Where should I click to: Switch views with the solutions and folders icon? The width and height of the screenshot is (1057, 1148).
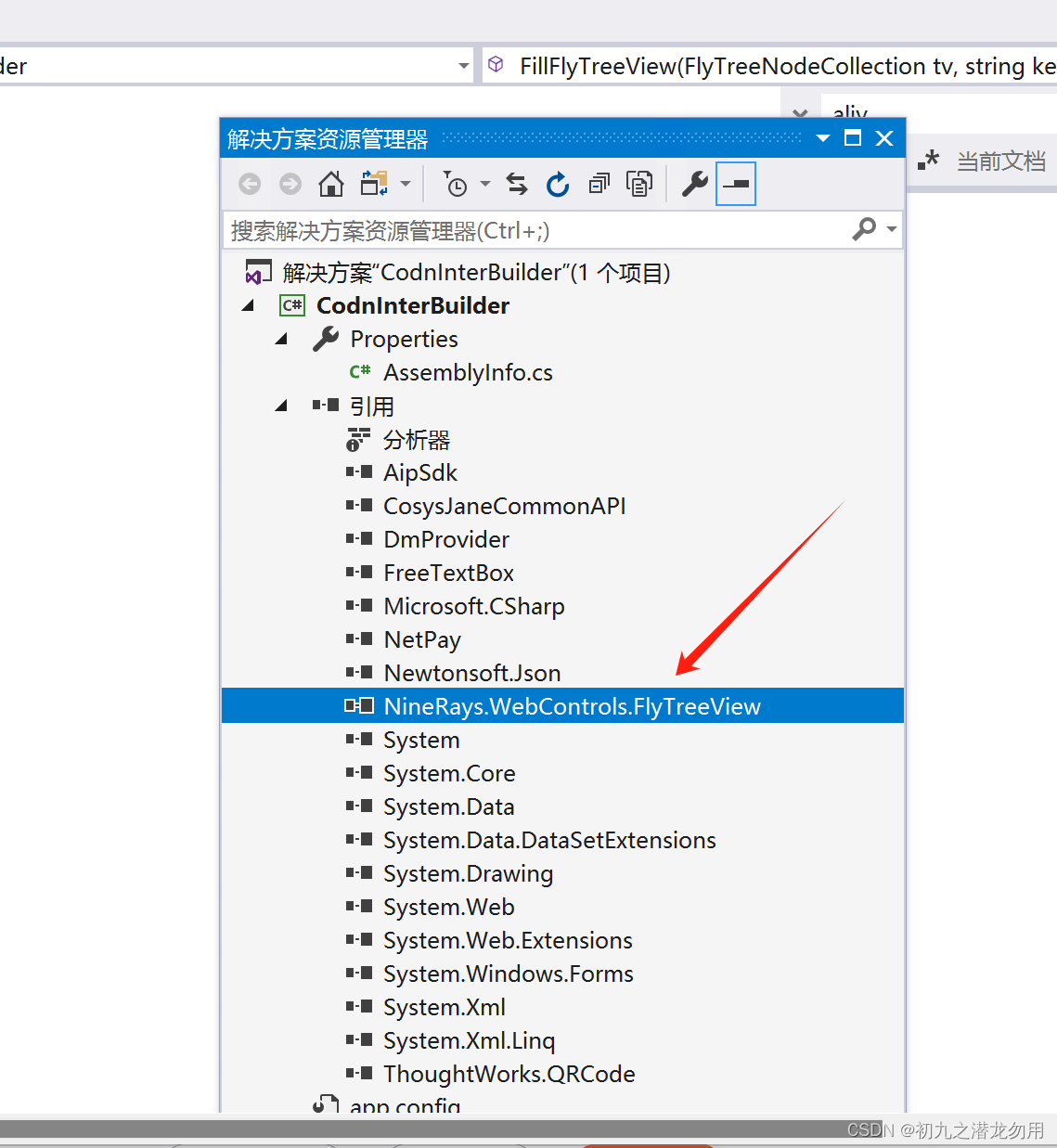375,184
